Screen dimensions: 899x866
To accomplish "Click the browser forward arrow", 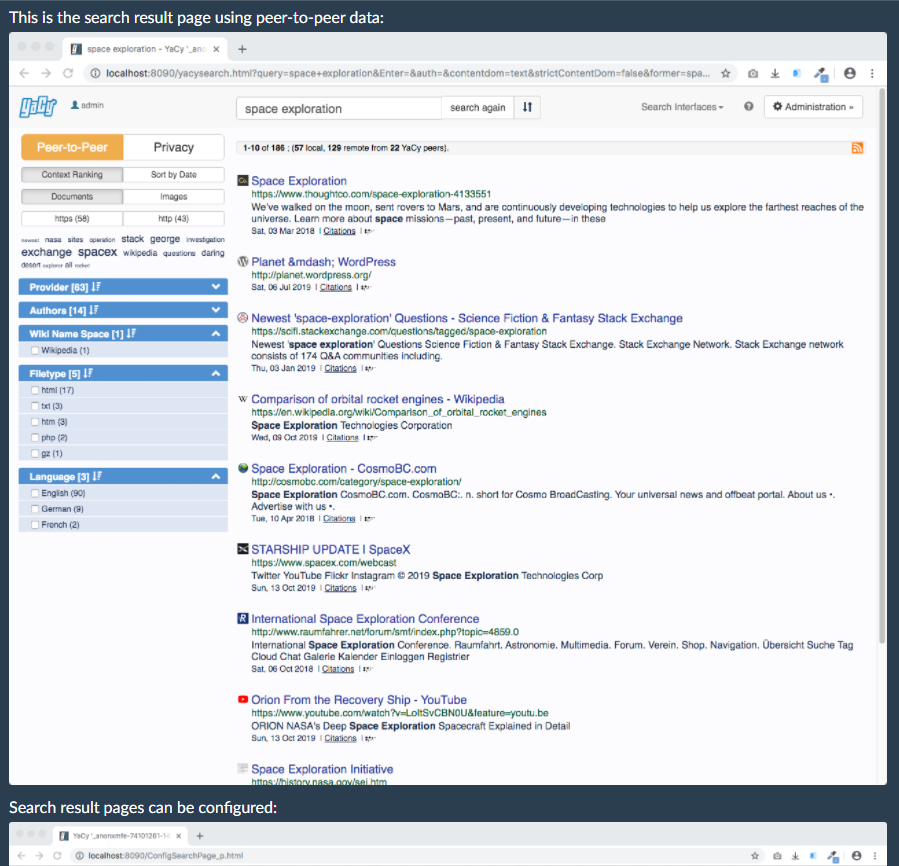I will point(46,73).
